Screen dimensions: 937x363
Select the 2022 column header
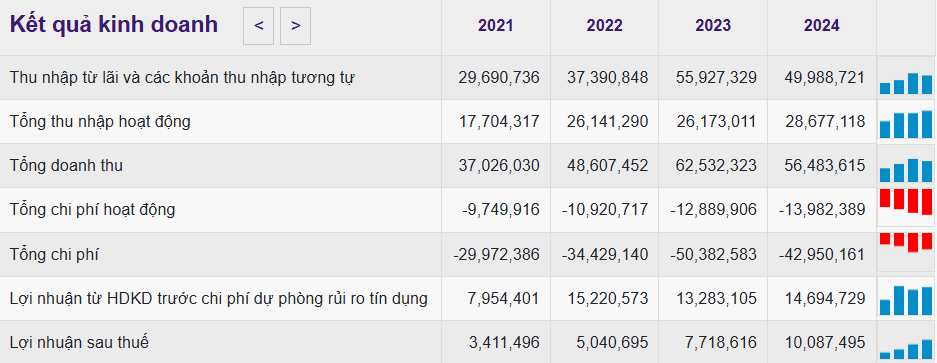pos(604,26)
